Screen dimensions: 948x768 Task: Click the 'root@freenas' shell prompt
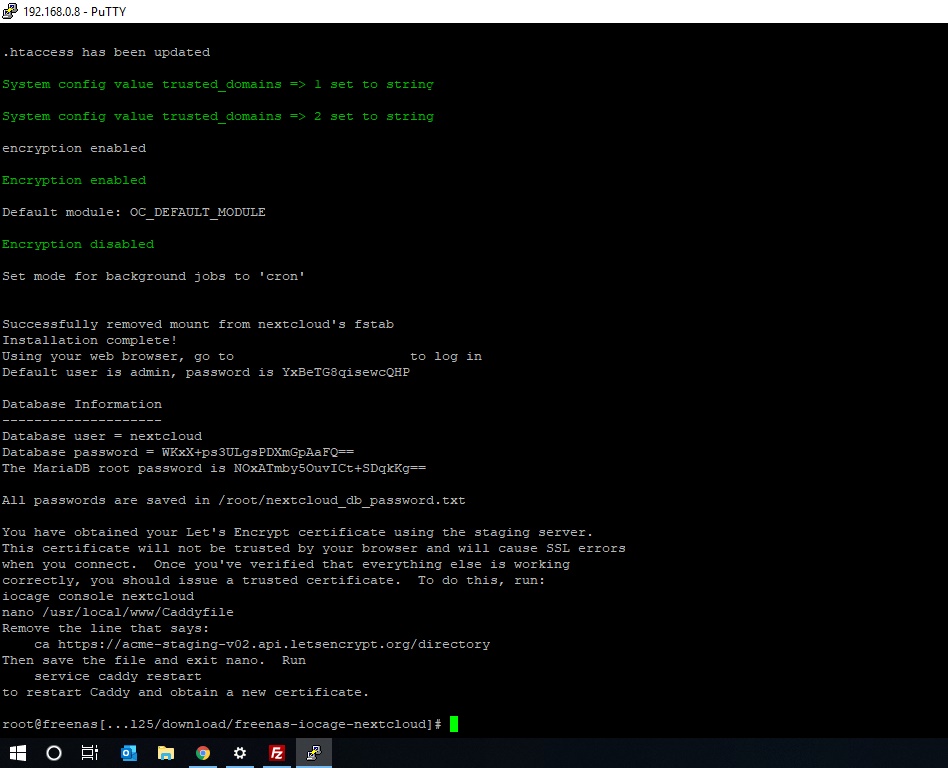click(x=222, y=724)
